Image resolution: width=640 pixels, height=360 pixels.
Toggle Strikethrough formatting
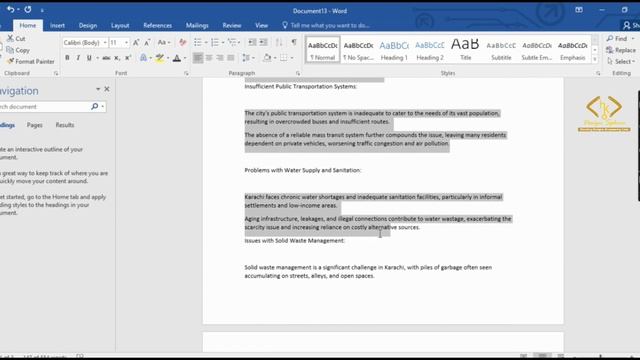point(106,58)
